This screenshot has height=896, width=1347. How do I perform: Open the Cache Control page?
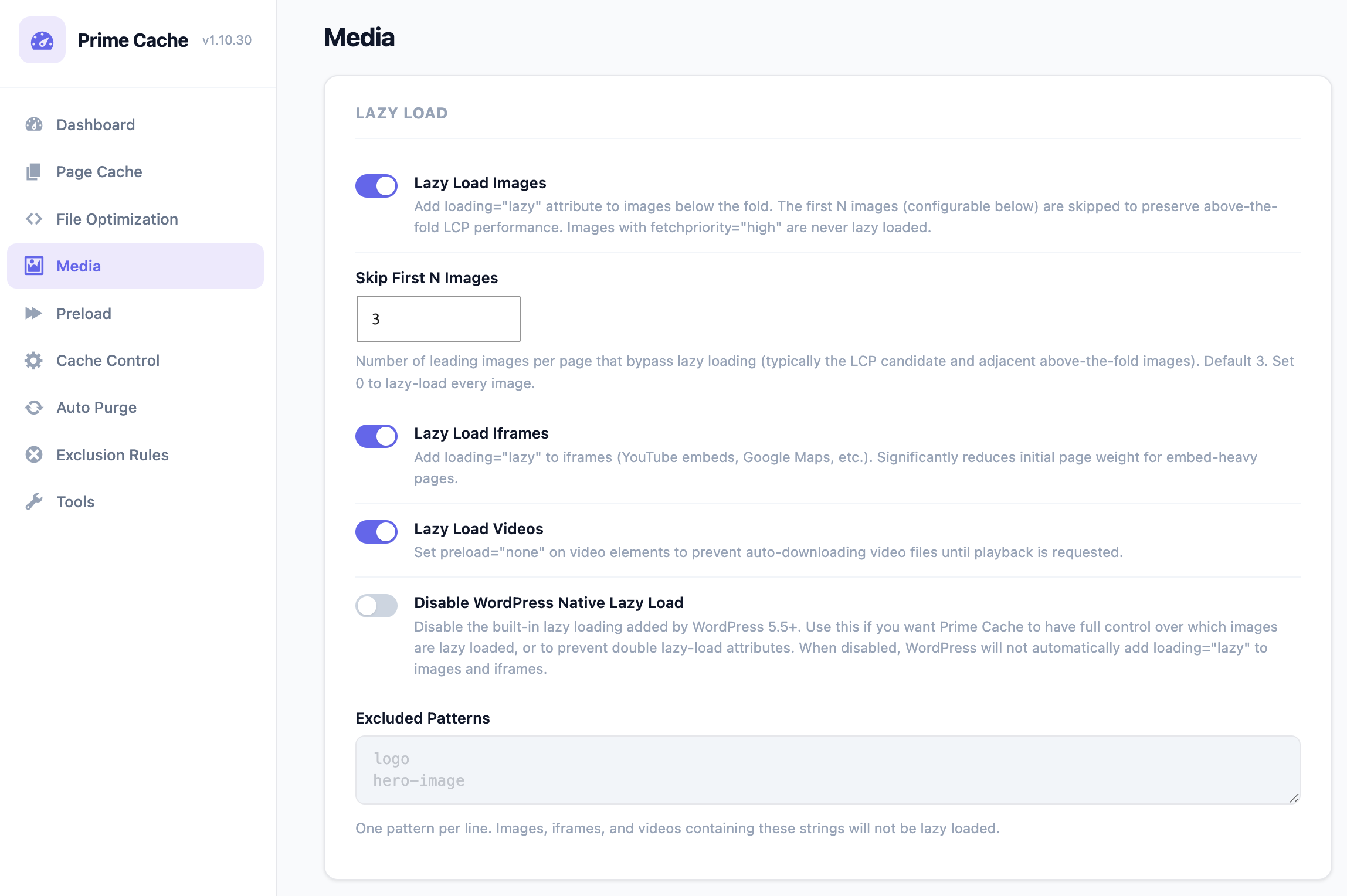click(x=135, y=360)
